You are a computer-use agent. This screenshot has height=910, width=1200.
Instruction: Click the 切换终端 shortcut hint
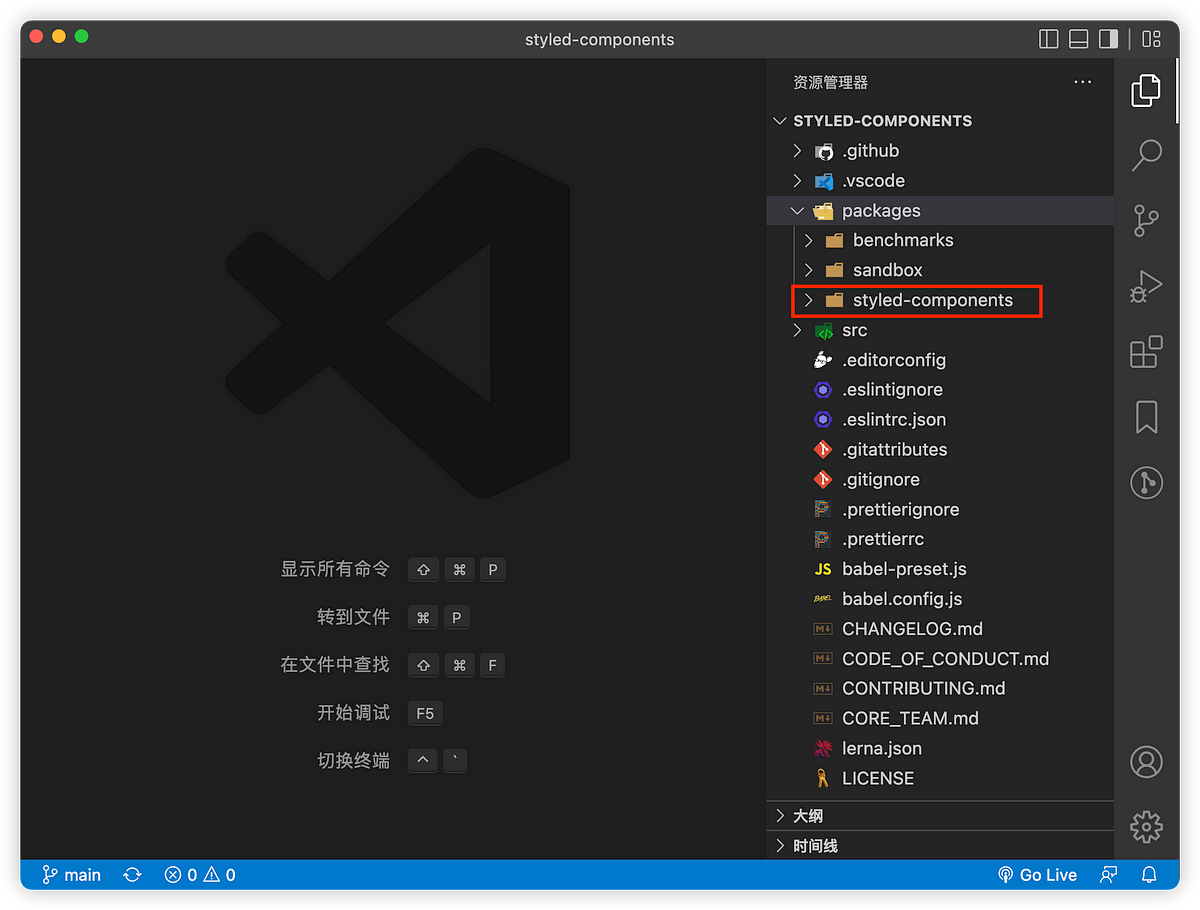point(353,760)
